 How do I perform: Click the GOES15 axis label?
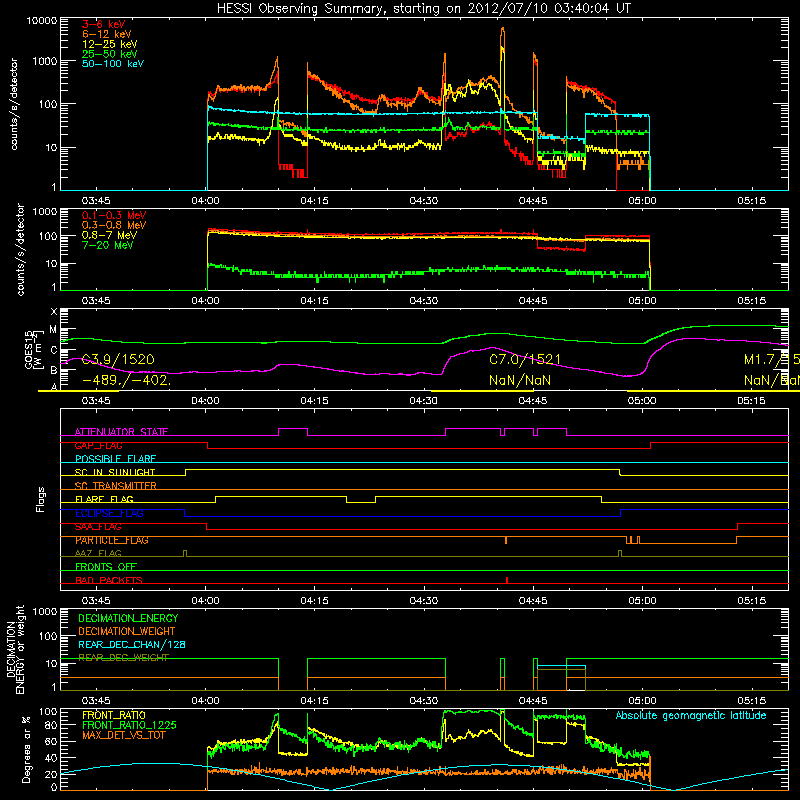29,349
